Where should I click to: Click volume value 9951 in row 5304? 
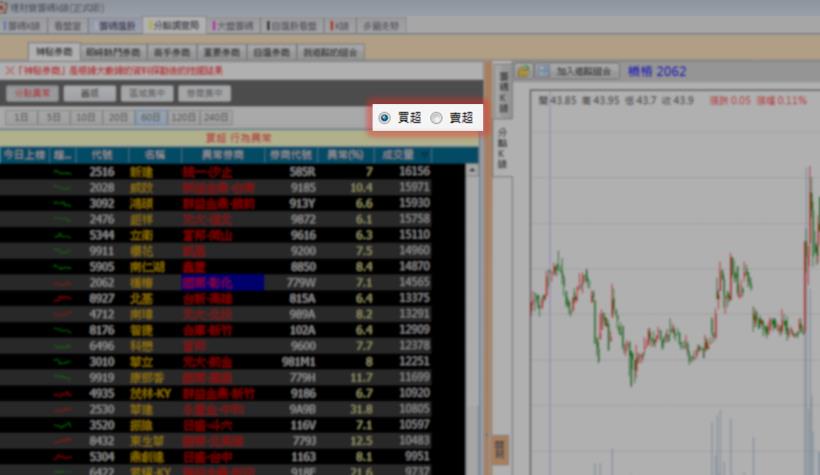tap(417, 457)
